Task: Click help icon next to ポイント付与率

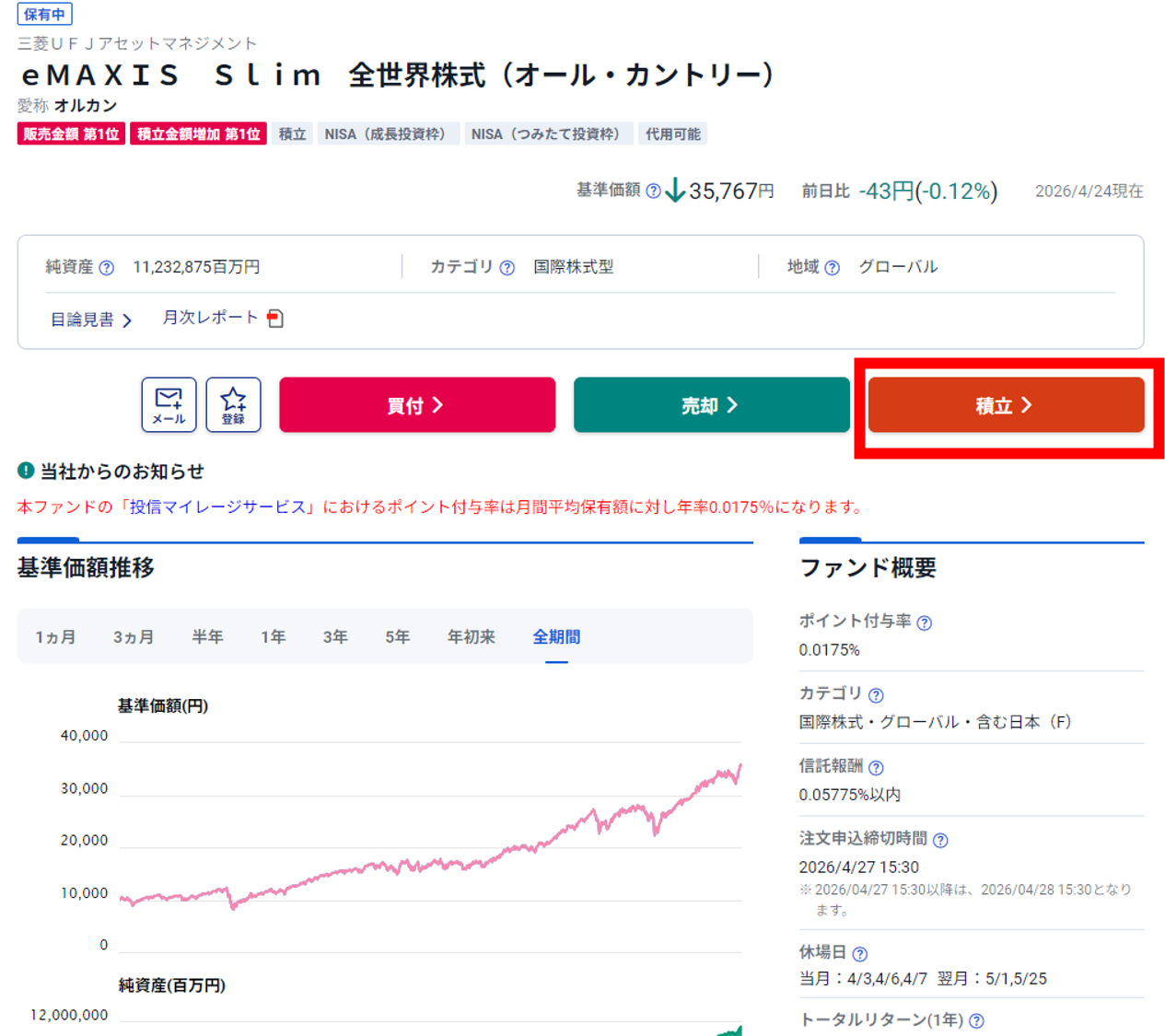Action: tap(925, 623)
